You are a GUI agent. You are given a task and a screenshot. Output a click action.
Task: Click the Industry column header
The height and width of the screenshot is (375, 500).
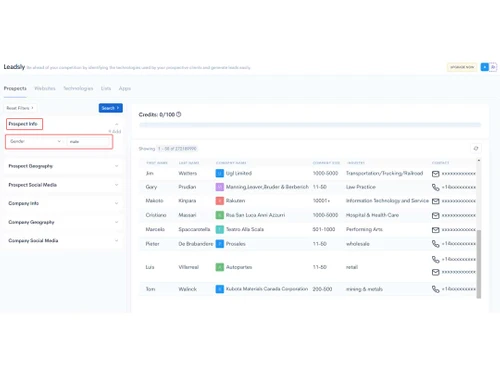tap(356, 163)
